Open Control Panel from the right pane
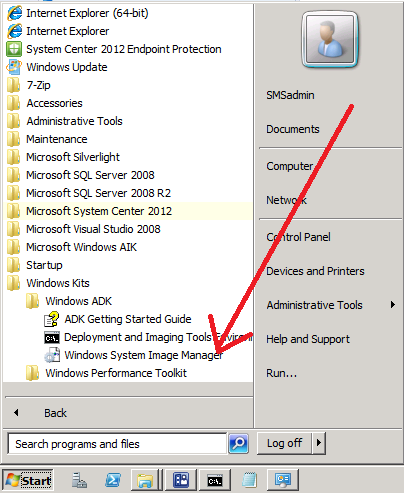Screen dimensions: 404x493 298,237
